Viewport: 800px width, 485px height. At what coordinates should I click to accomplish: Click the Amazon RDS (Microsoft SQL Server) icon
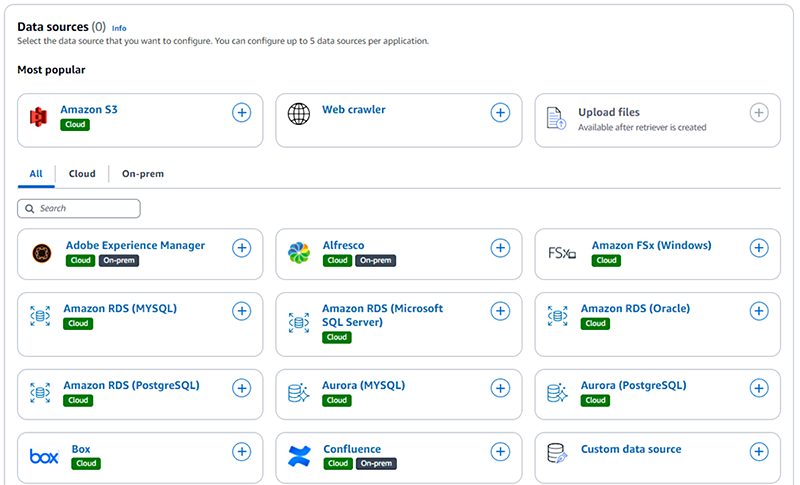299,323
